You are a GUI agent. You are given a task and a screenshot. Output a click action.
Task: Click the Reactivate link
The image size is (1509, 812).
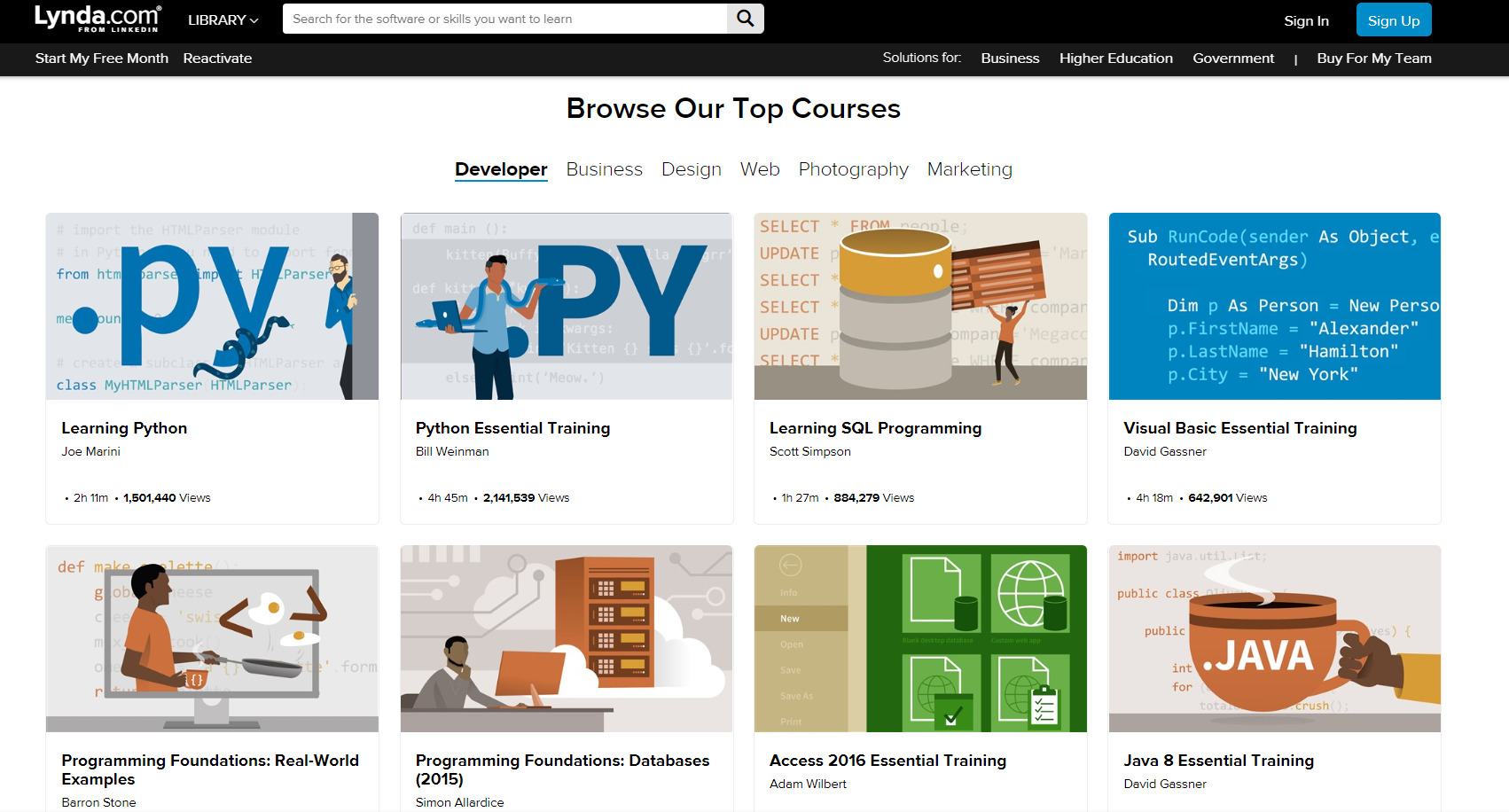tap(217, 59)
